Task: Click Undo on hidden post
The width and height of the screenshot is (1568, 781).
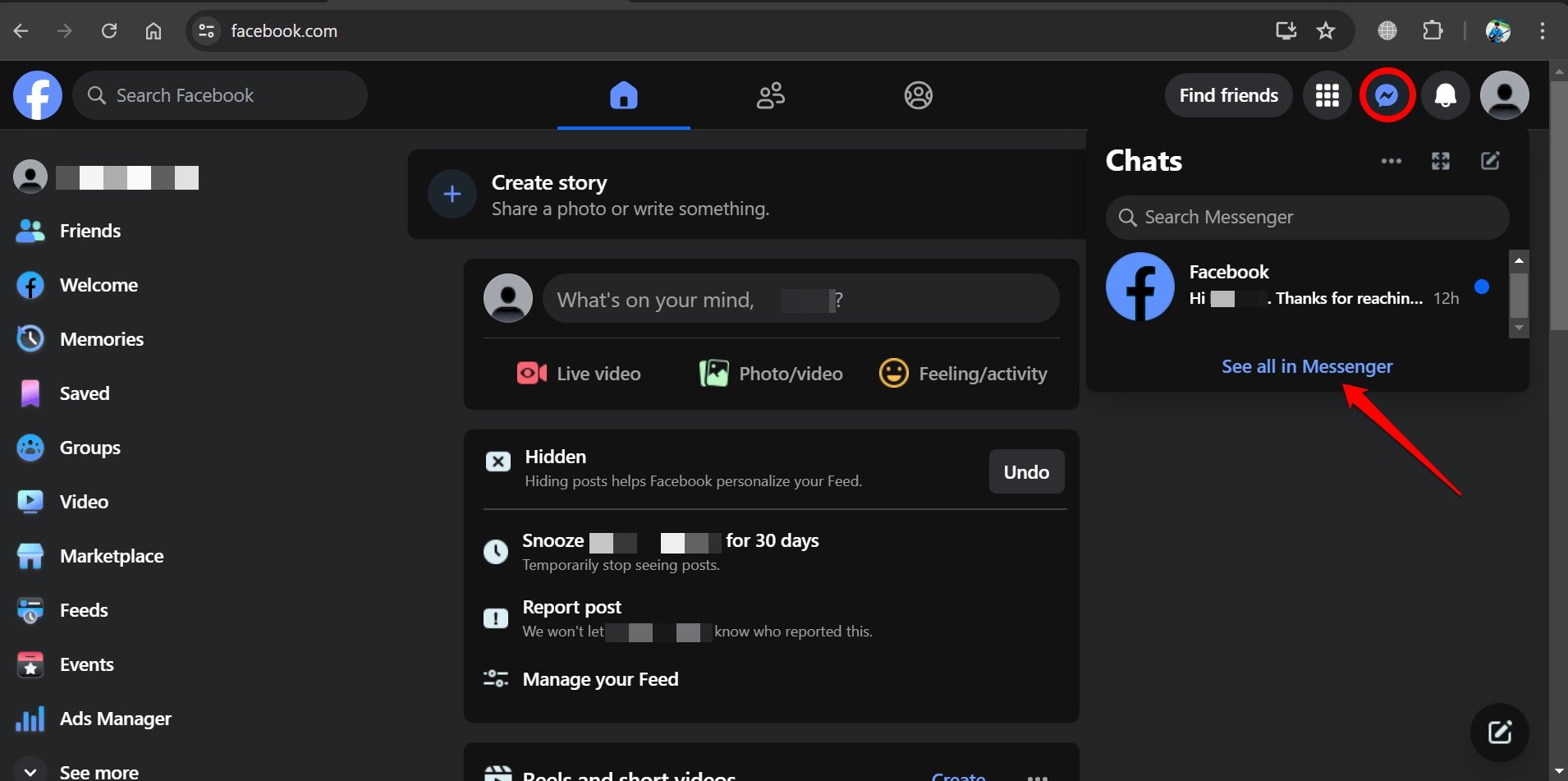Action: pyautogui.click(x=1026, y=471)
